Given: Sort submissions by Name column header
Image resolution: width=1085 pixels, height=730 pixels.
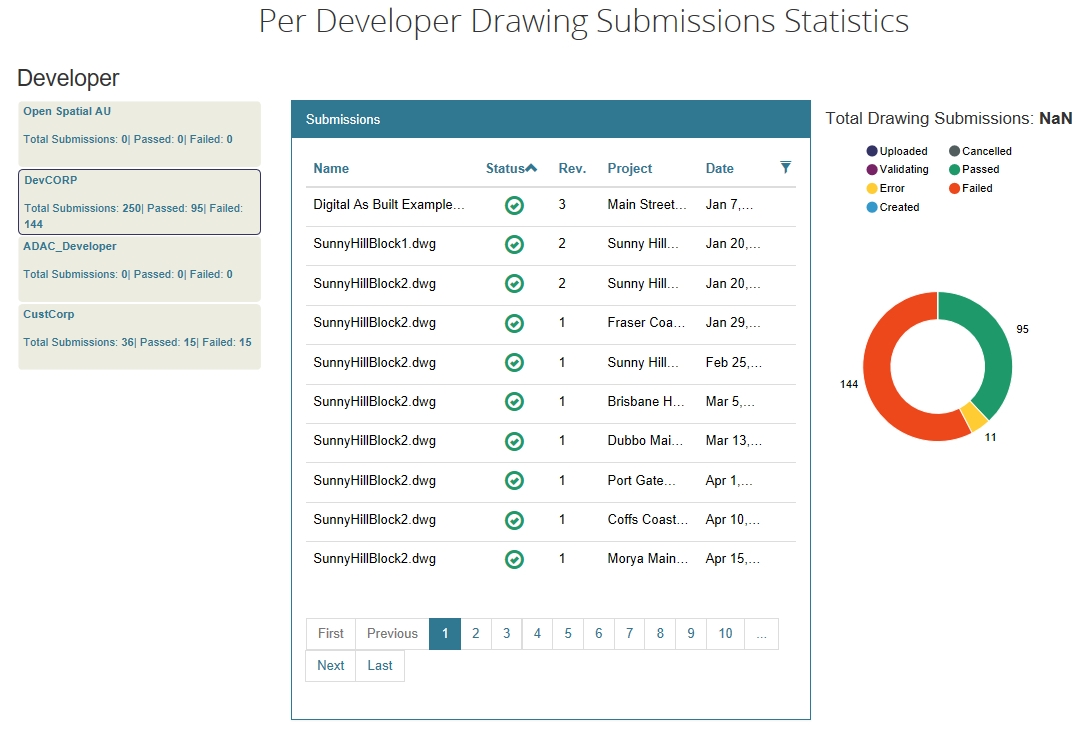Looking at the screenshot, I should tap(331, 168).
